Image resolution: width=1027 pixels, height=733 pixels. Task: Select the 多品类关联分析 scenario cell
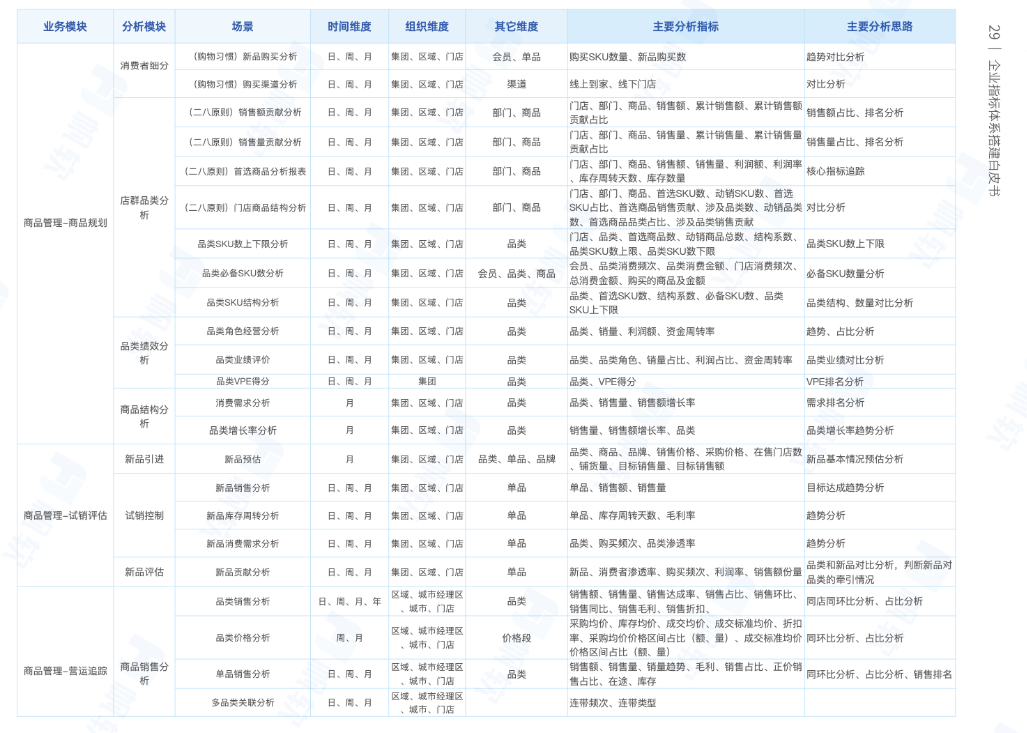coord(242,703)
